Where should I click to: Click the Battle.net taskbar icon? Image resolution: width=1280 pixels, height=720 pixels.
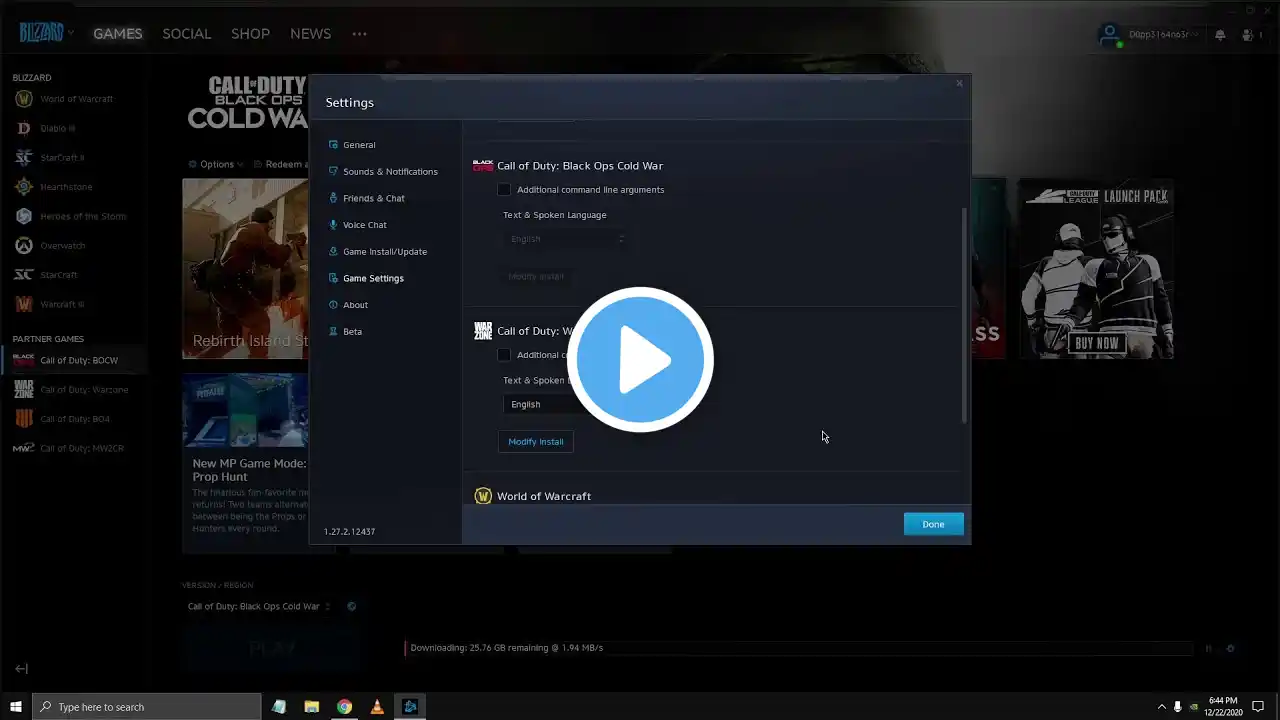tap(410, 707)
